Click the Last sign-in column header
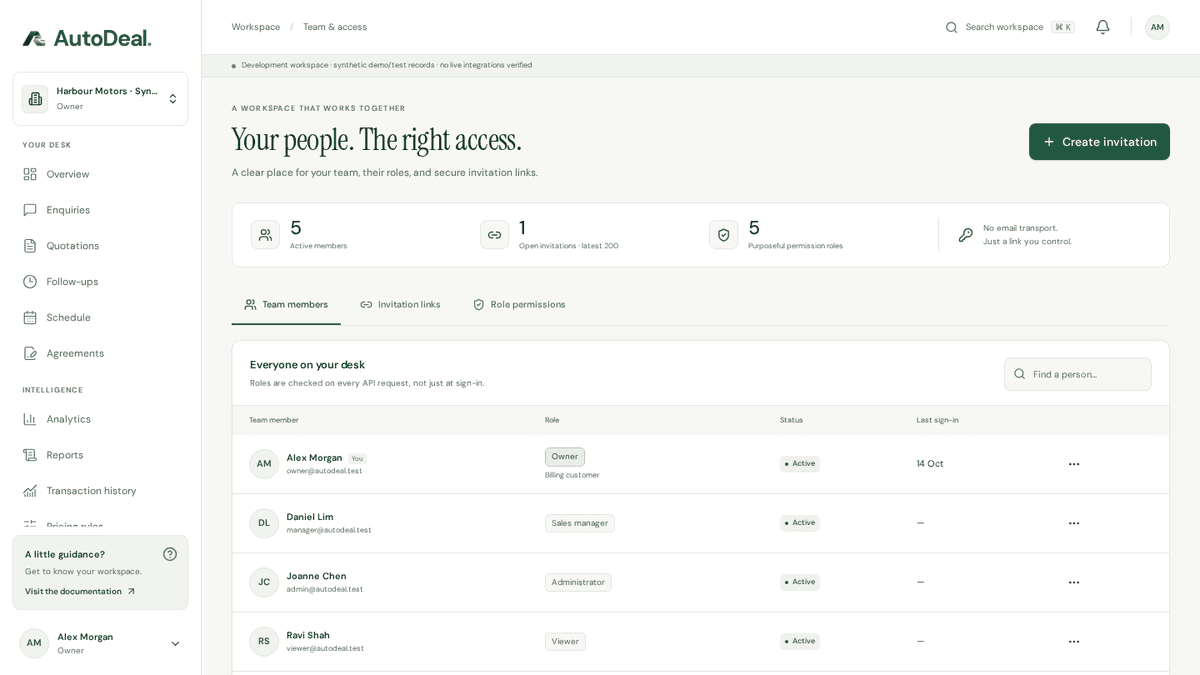Viewport: 1200px width, 675px height. [937, 420]
